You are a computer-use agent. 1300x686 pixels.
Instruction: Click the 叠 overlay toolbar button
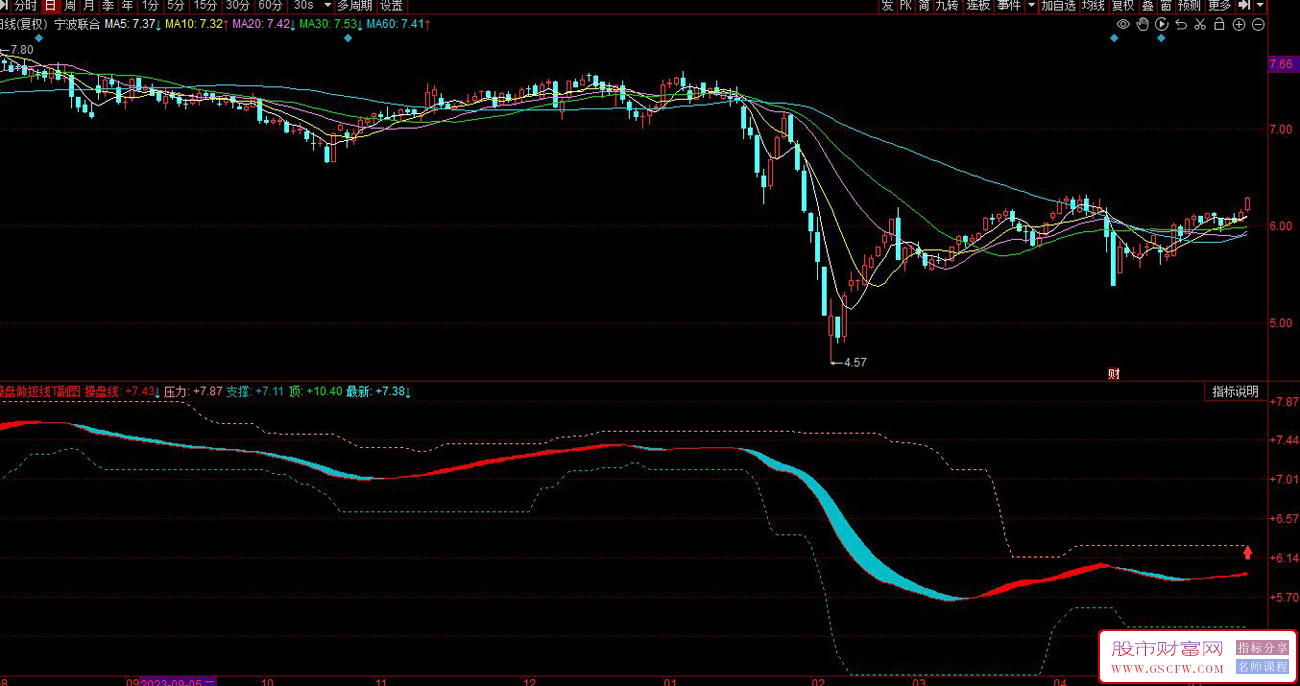1148,5
